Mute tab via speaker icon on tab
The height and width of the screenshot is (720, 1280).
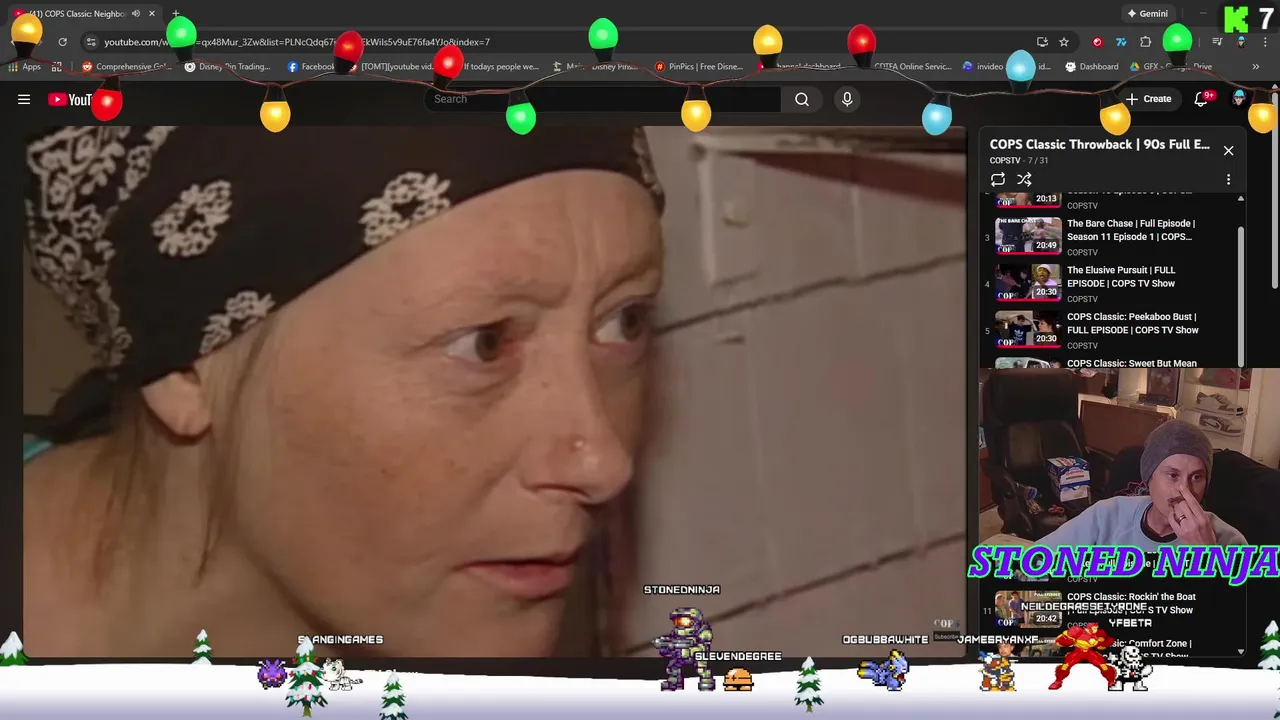tap(135, 14)
